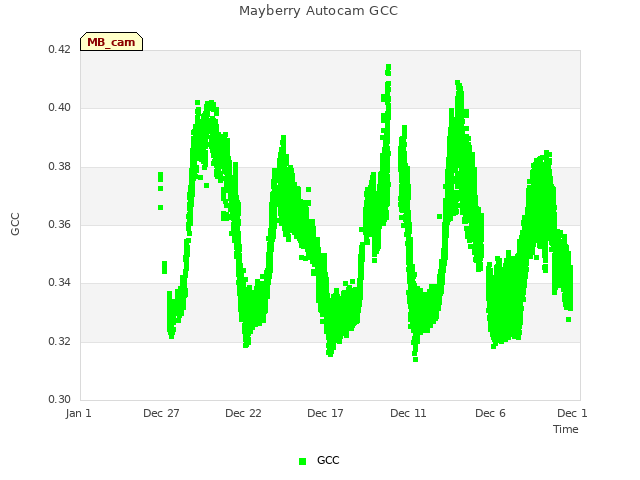Viewport: 640px width, 480px height.
Task: Select the Dec 1 axis tick label
Action: [x=572, y=413]
